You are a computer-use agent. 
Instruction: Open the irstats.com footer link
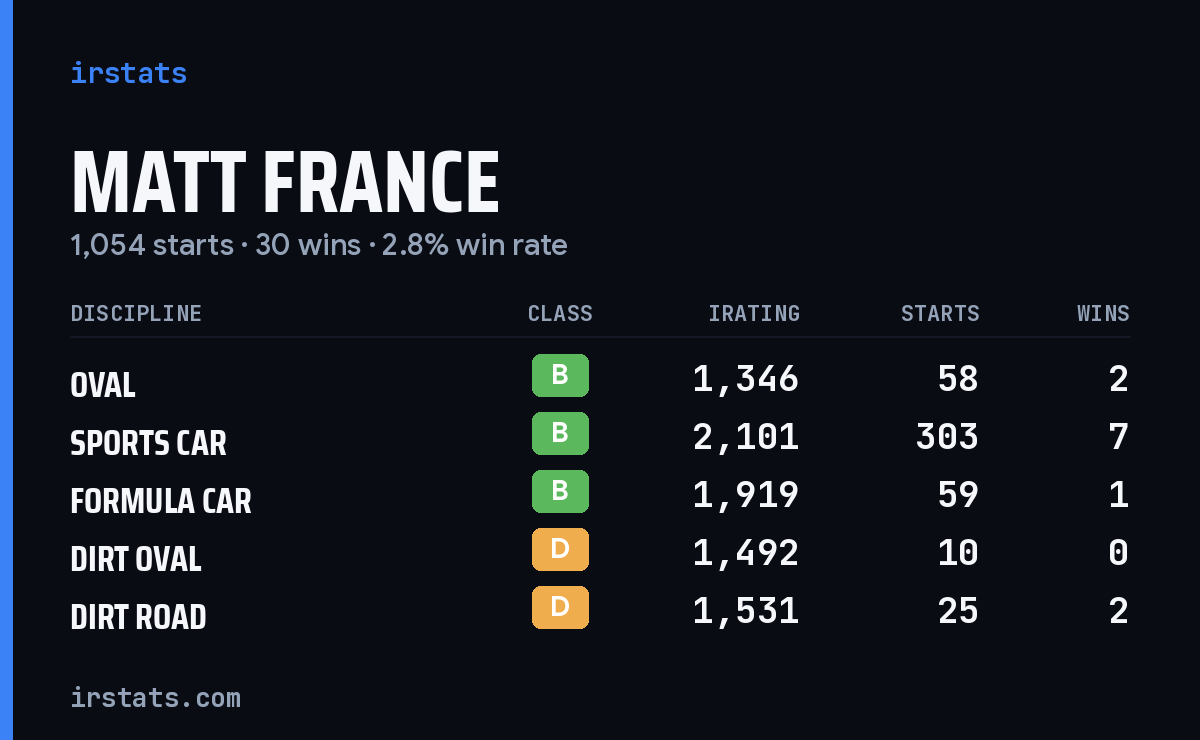click(x=155, y=698)
